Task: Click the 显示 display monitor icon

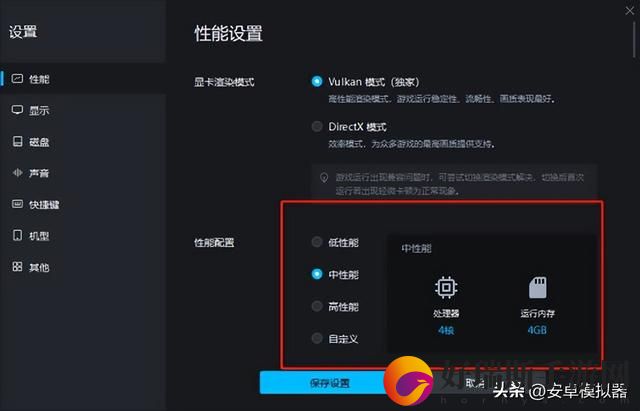Action: (17, 110)
